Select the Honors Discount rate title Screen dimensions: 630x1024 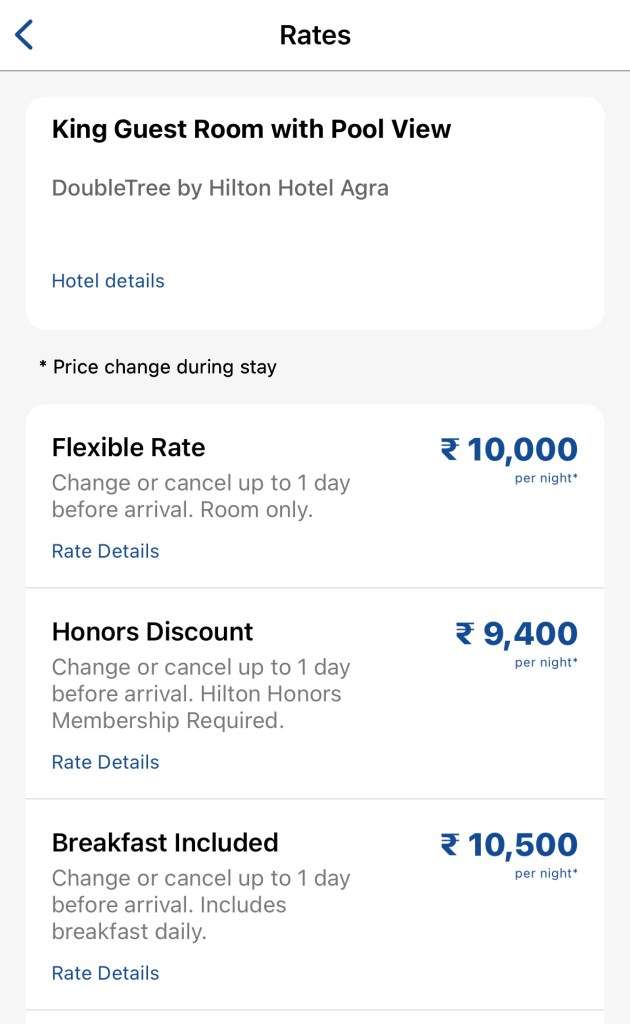(x=152, y=632)
